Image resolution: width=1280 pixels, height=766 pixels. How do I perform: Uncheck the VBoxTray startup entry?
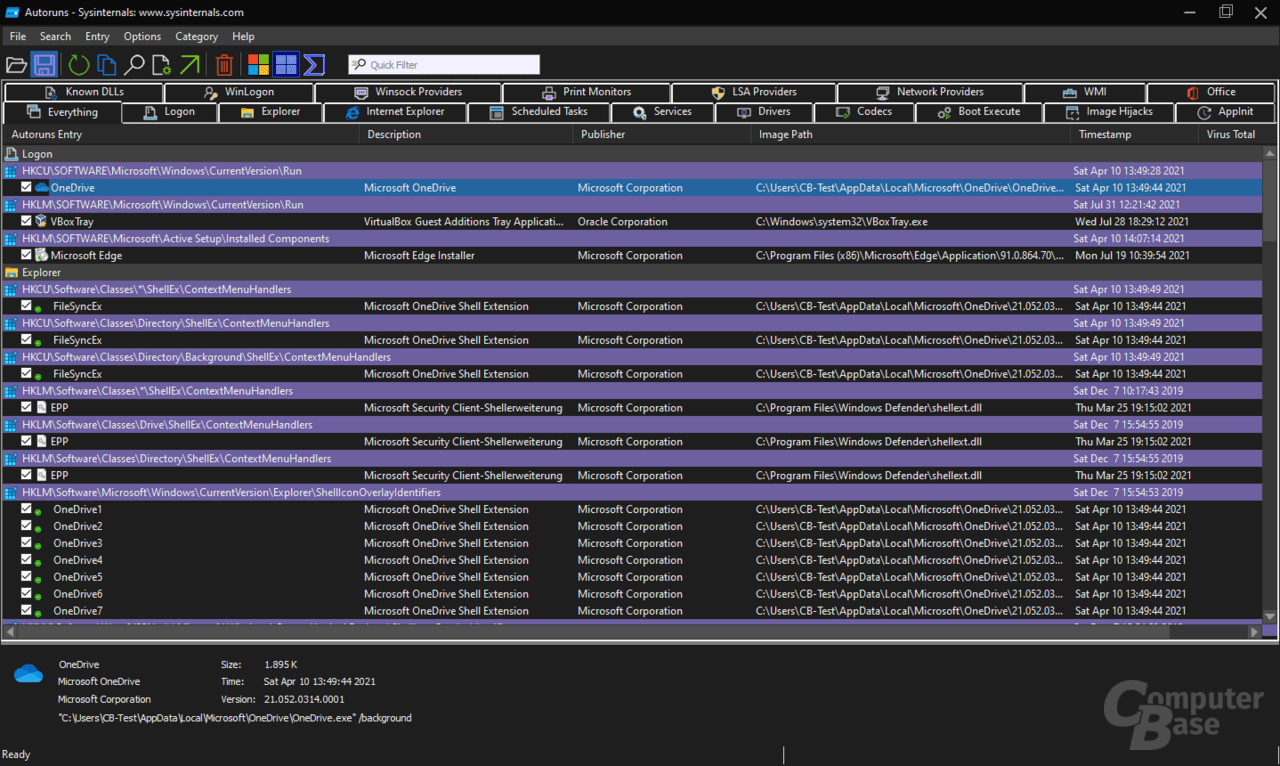click(x=25, y=221)
